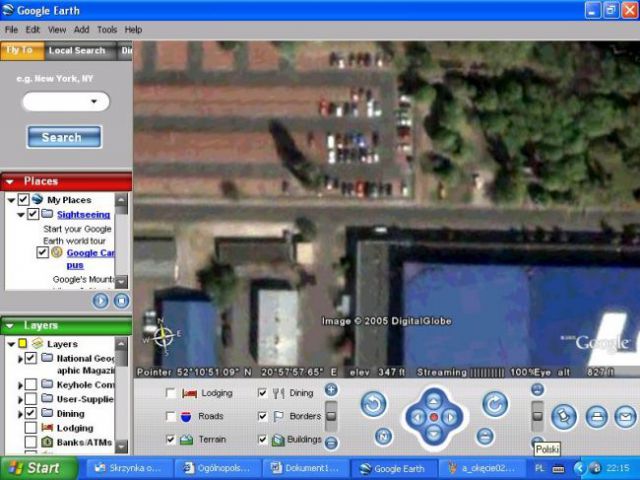Email the current view
640x480 pixels.
tap(625, 417)
